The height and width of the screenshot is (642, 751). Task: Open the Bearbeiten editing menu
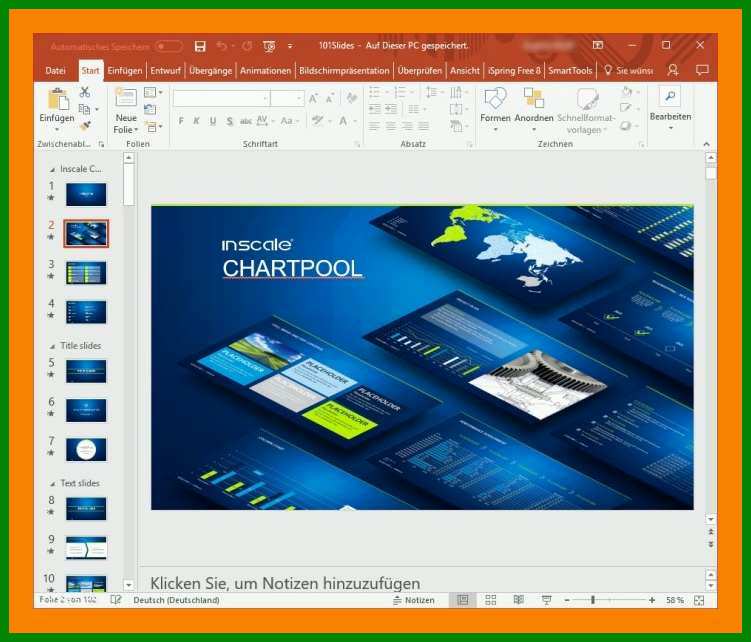[670, 109]
